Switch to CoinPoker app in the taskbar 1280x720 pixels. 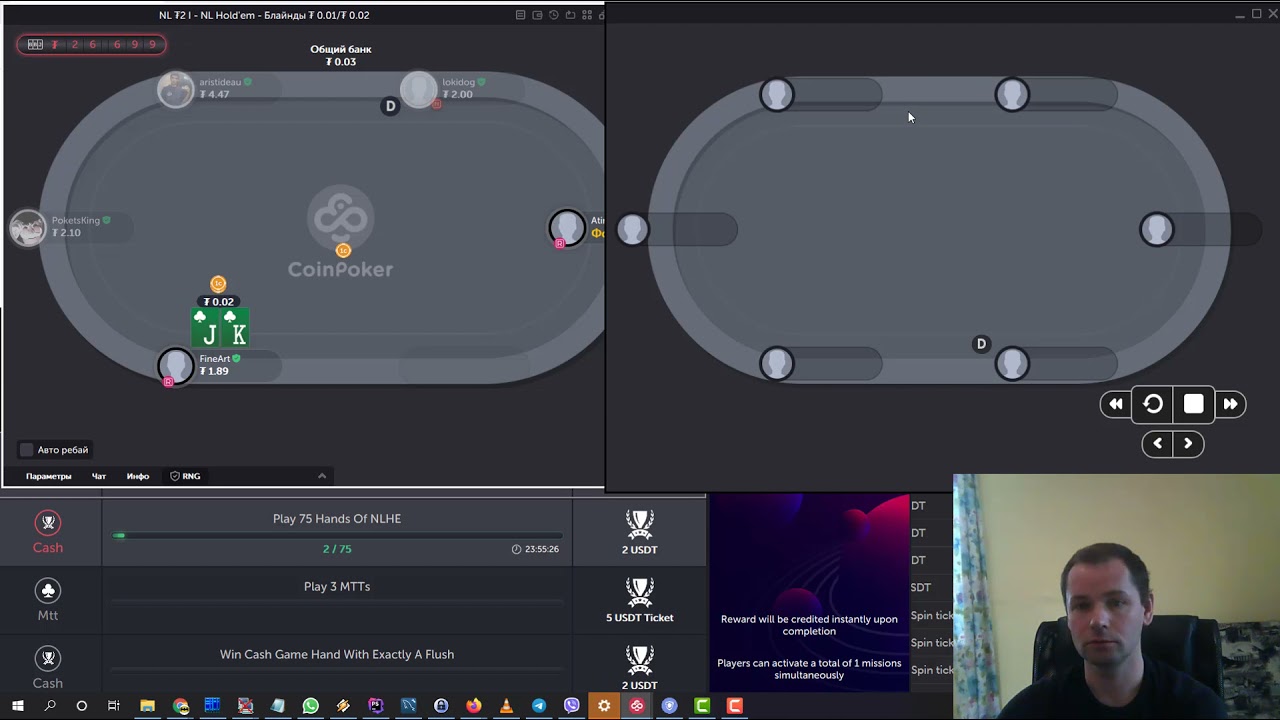tap(637, 706)
